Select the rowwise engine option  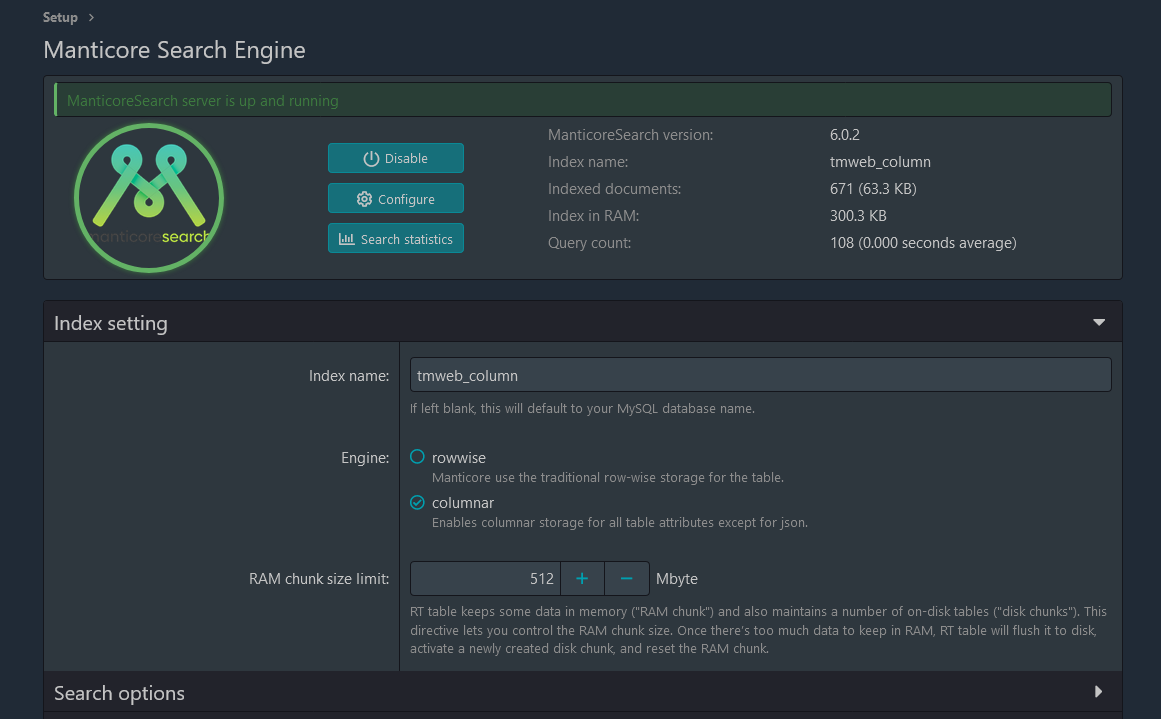[418, 457]
